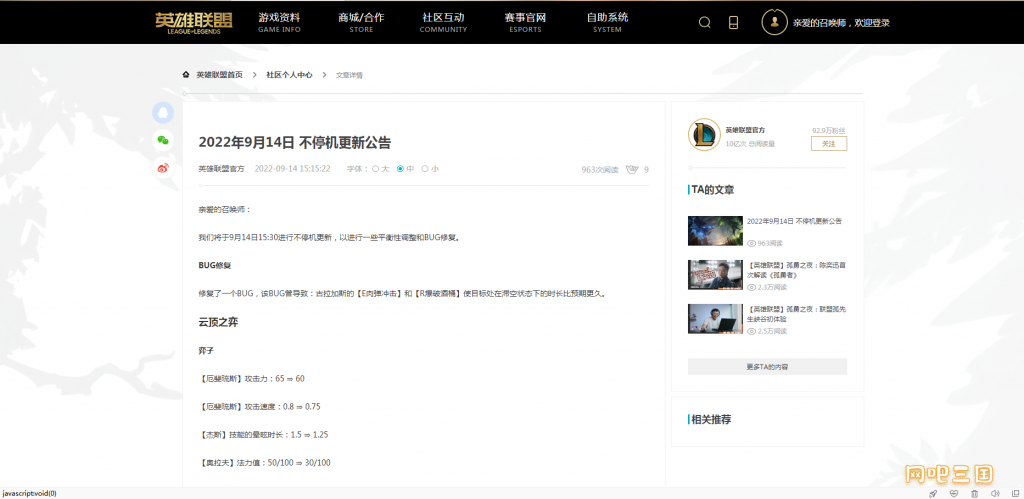1024x499 pixels.
Task: Click the timestamp 2022-09-14 15:15:22
Action: (292, 169)
